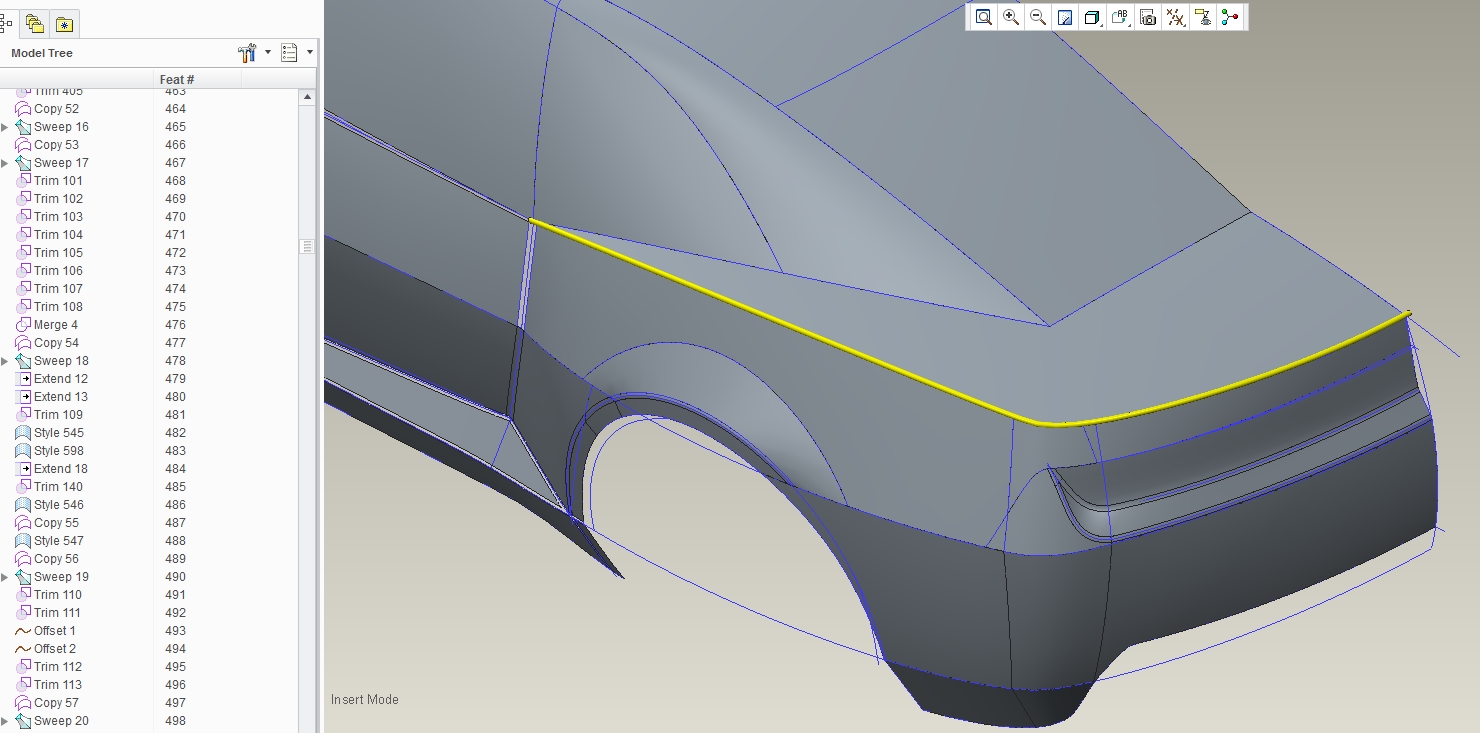Open the dropdown arrow beside Settings
Screen dimensions: 1480x733
[x=268, y=53]
